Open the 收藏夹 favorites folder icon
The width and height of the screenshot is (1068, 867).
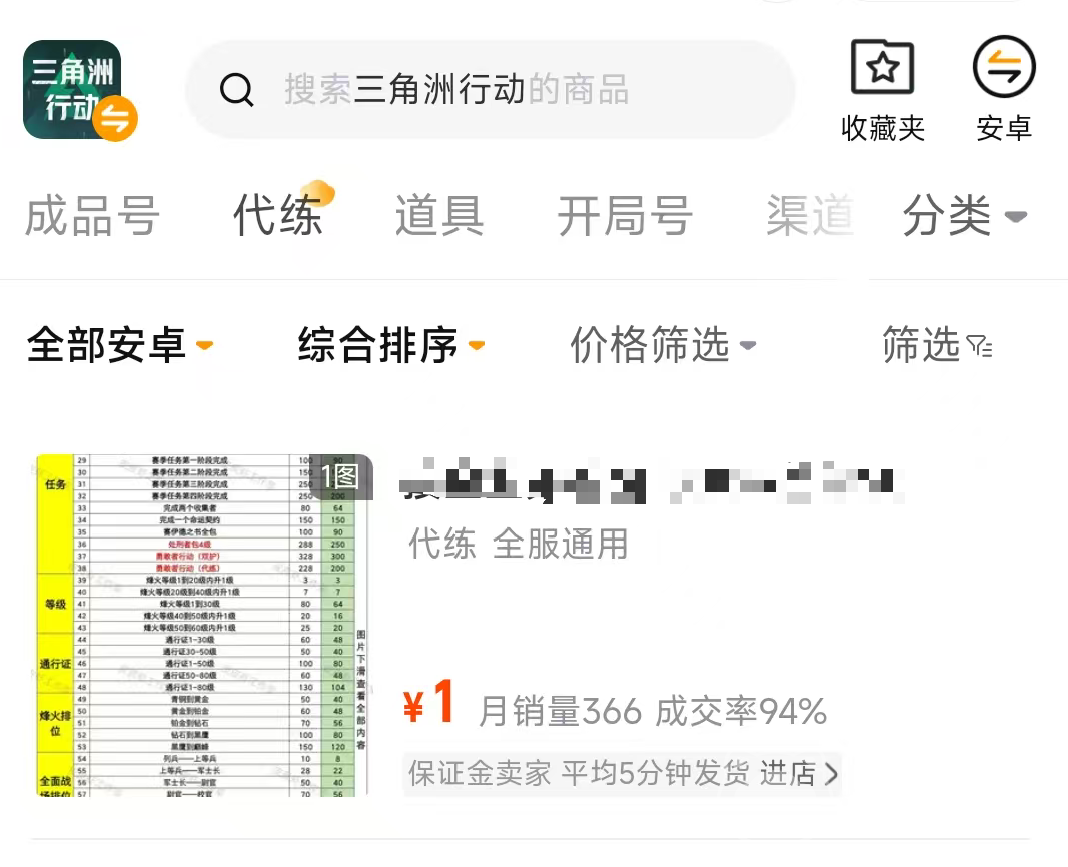click(x=882, y=67)
